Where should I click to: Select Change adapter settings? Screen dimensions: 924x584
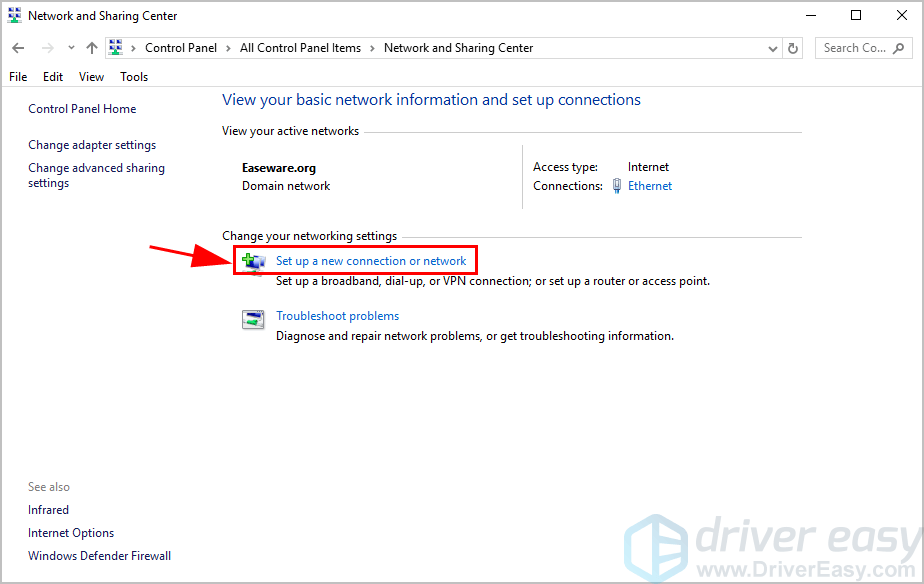(x=92, y=145)
